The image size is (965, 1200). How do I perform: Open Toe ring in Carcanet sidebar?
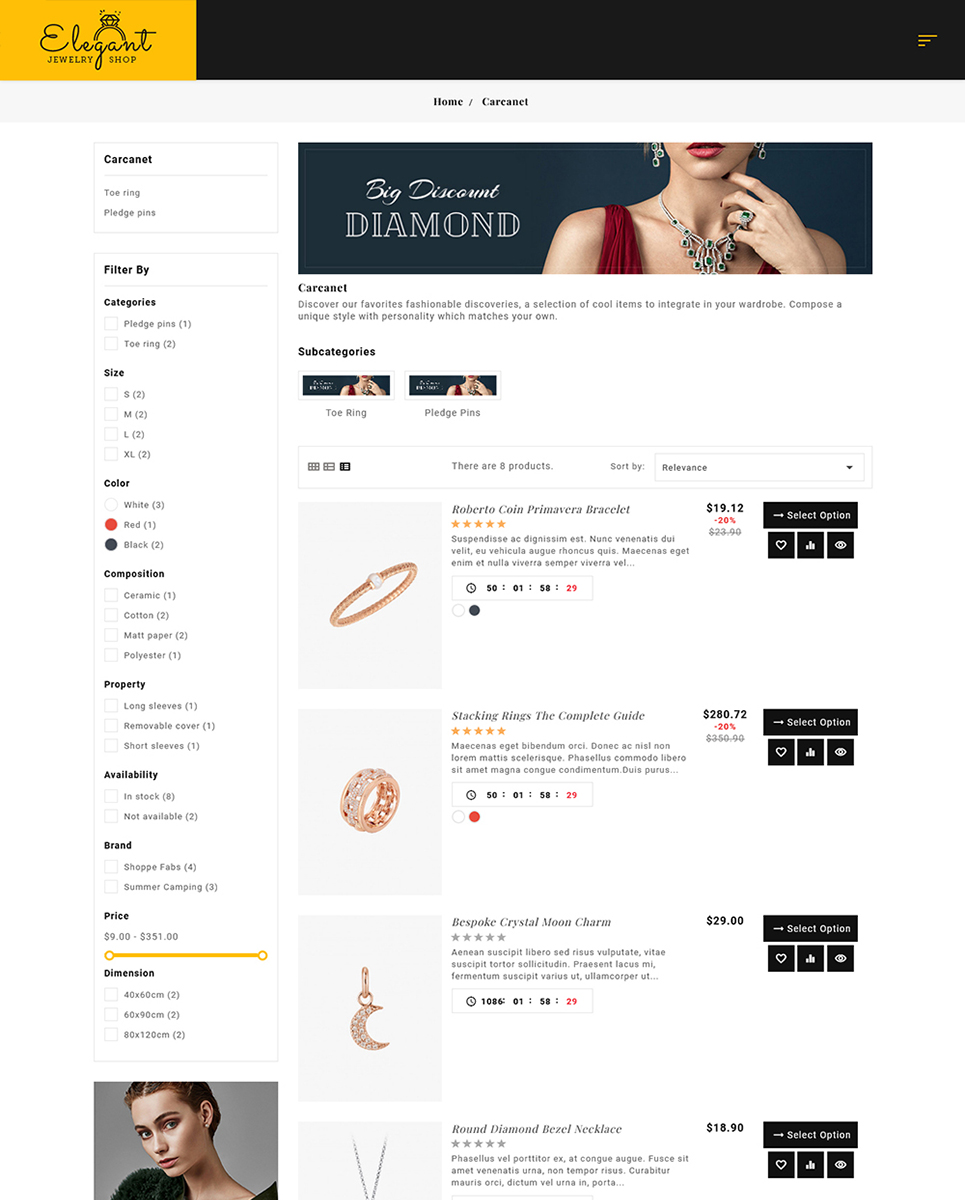(x=122, y=193)
